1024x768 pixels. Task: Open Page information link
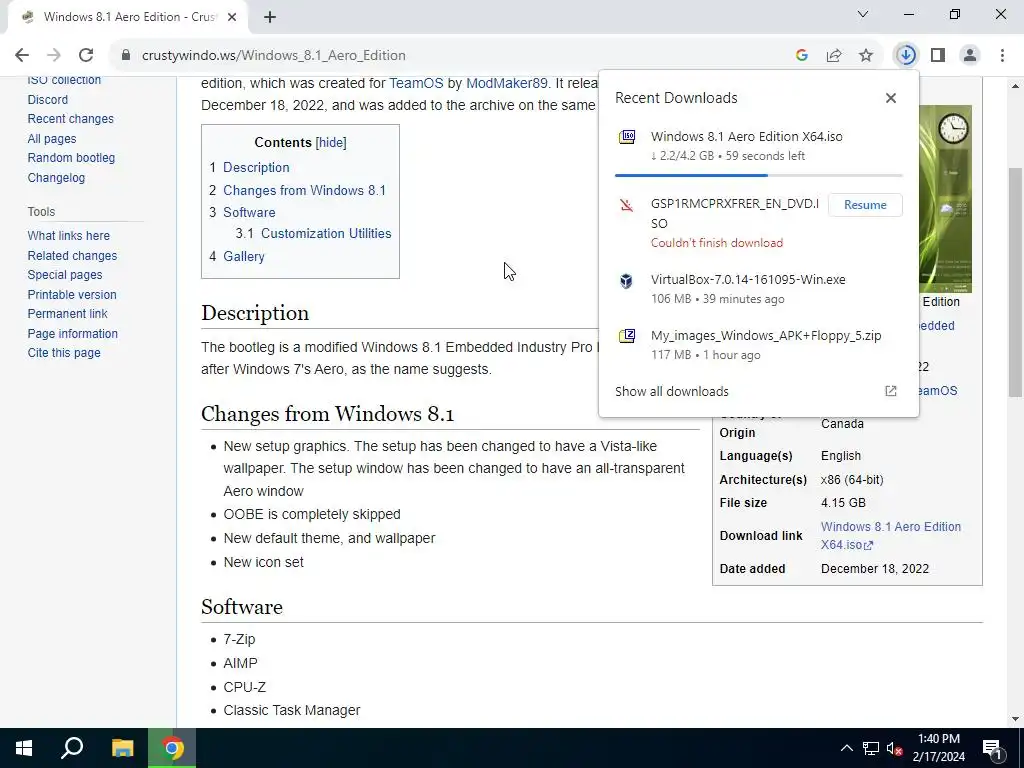(72, 333)
